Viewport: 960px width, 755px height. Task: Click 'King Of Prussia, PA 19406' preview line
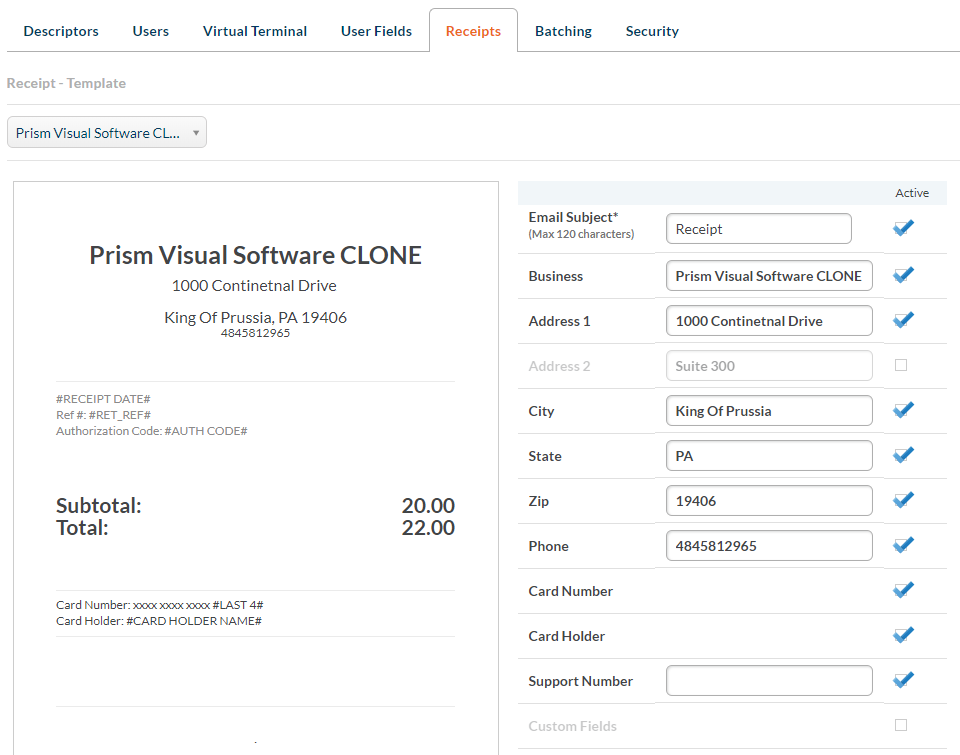(255, 317)
